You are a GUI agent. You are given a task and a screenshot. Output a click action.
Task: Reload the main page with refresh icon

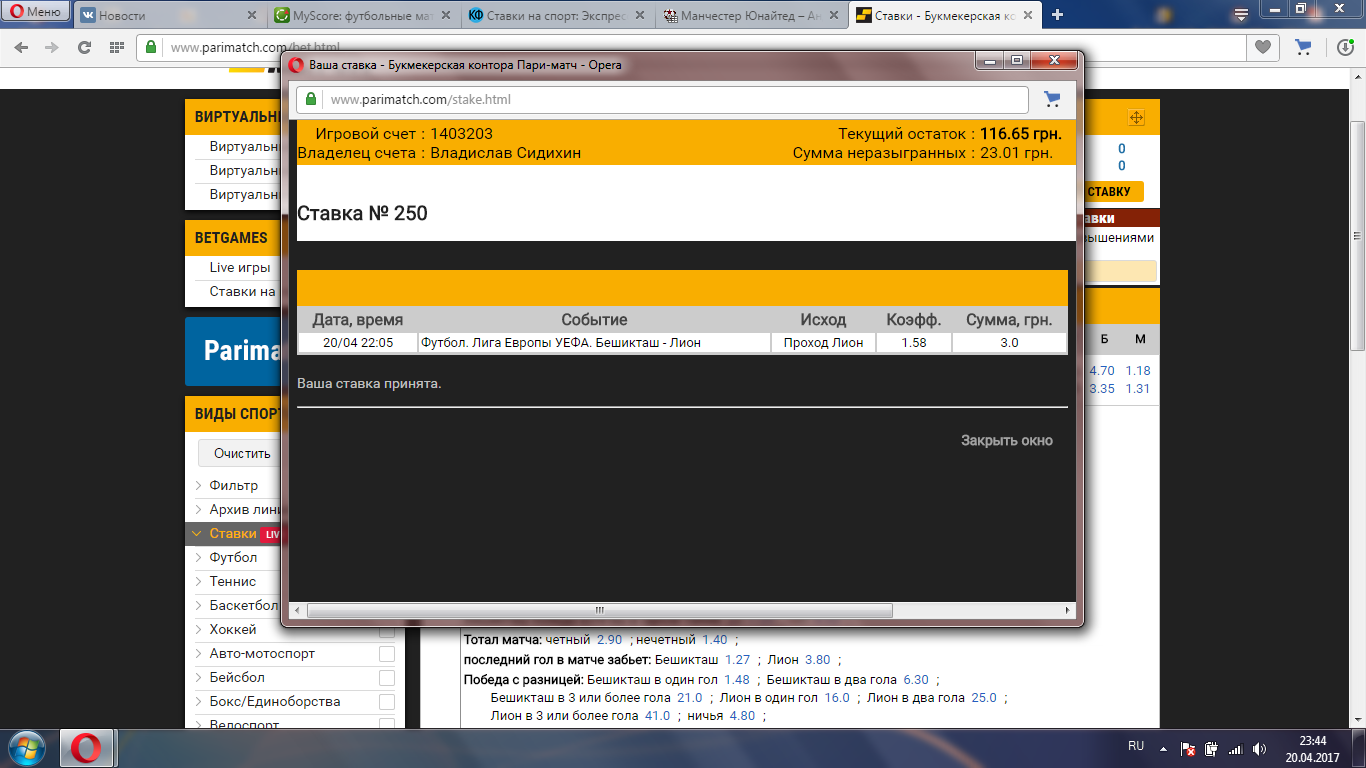point(84,47)
